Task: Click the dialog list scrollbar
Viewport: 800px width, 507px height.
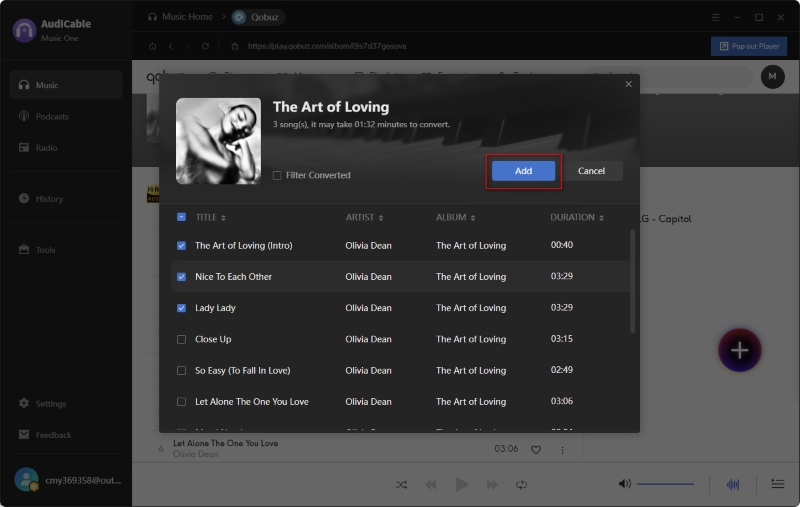Action: (633, 282)
